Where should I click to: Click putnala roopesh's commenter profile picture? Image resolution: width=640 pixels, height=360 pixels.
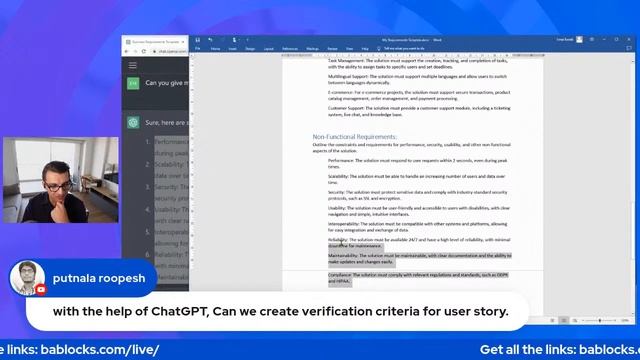[27, 278]
